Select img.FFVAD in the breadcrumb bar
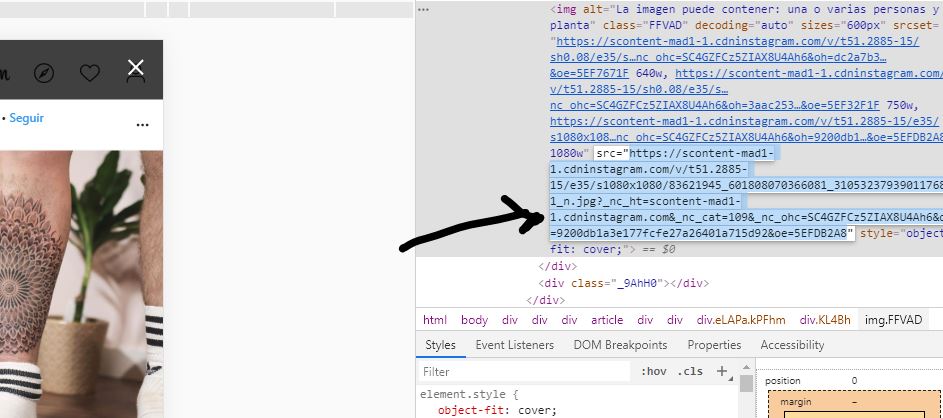This screenshot has width=943, height=418. (x=894, y=320)
